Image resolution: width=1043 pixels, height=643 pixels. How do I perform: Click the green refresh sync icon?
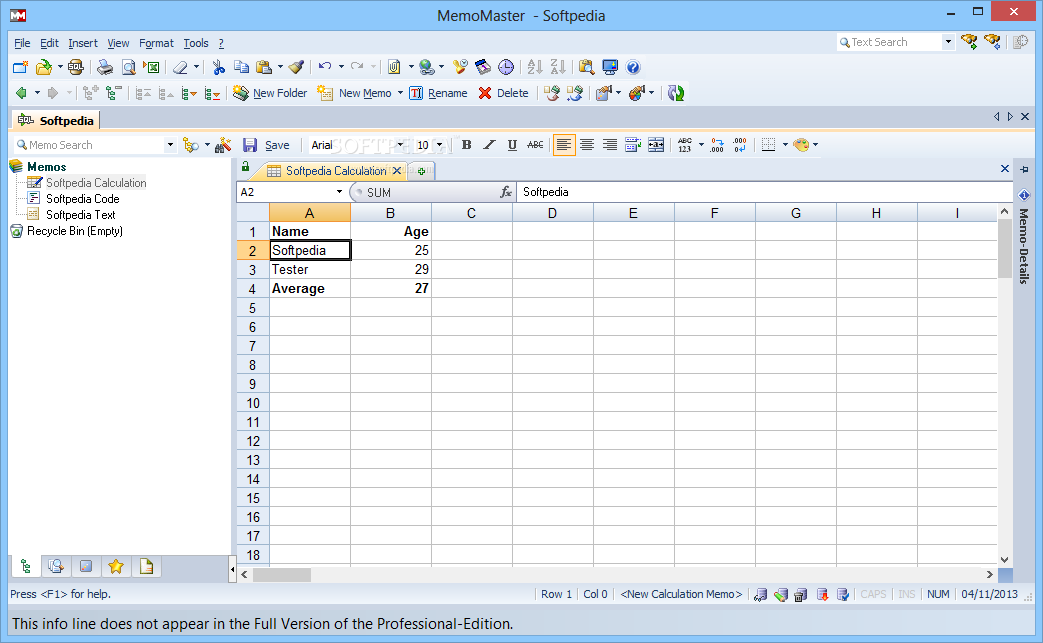tap(676, 93)
